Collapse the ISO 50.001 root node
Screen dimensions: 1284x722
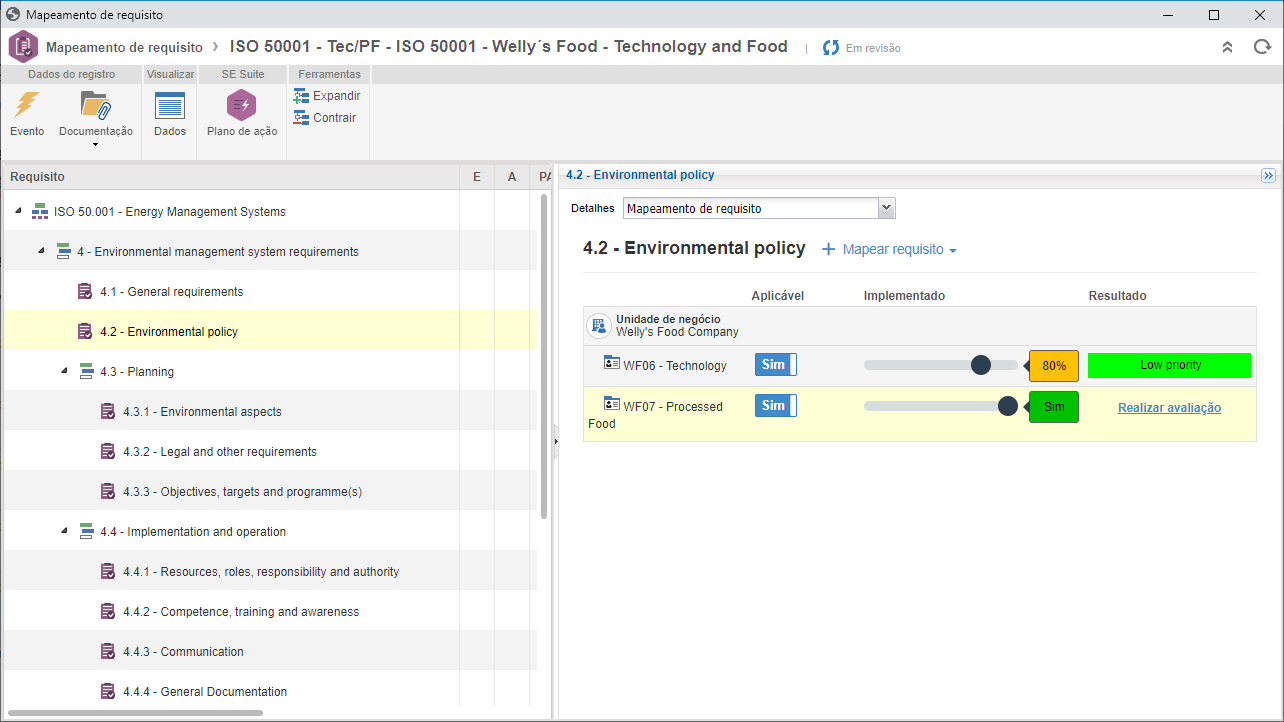(18, 211)
